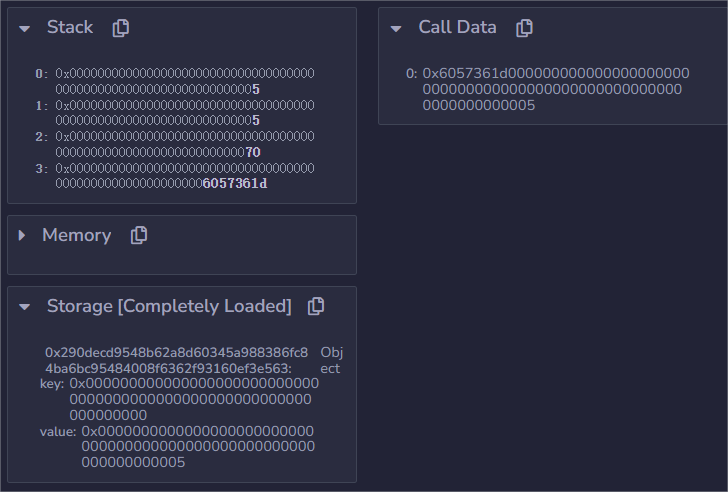Select stack entry ending in 6057361d

[x=184, y=176]
